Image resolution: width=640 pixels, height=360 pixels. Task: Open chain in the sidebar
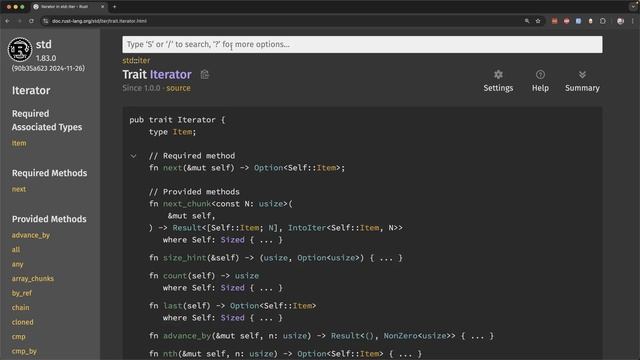[20, 308]
